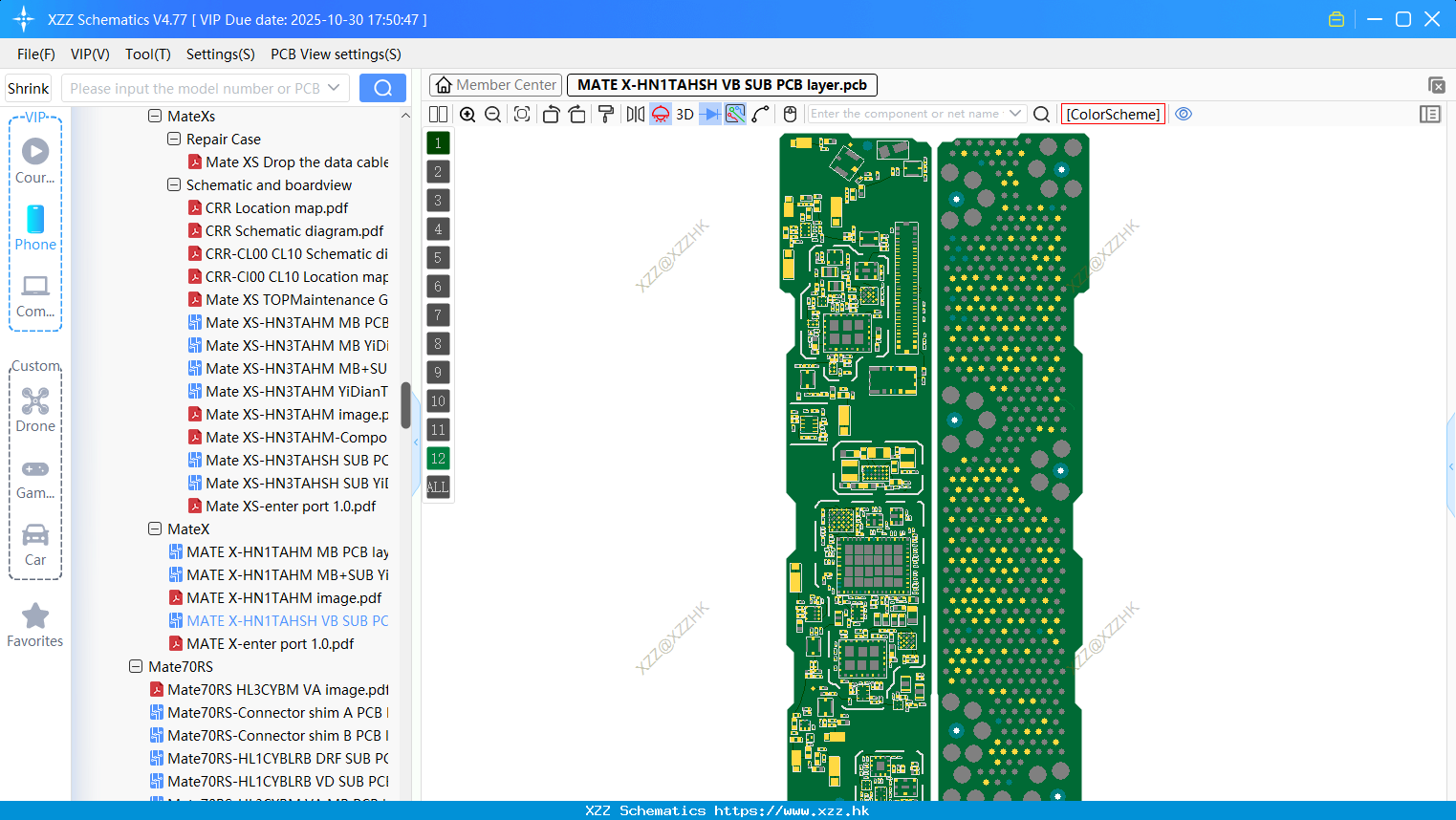Toggle the diode mode icon
This screenshot has width=1456, height=820.
710,115
